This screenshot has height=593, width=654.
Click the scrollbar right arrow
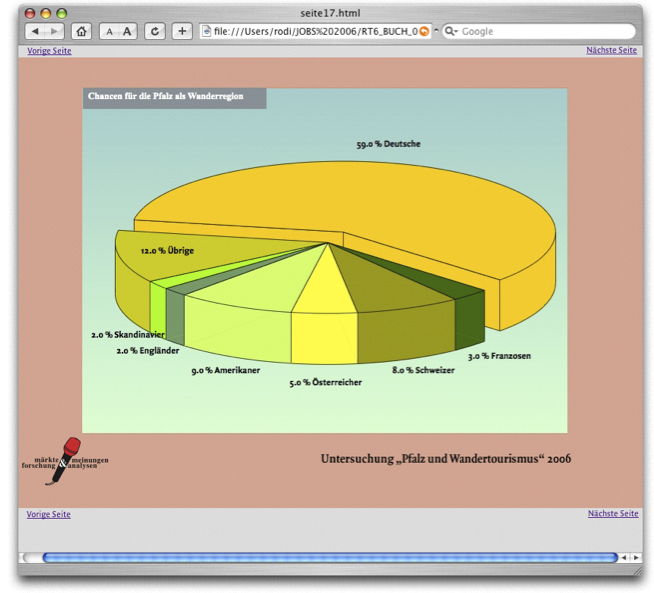pos(635,557)
